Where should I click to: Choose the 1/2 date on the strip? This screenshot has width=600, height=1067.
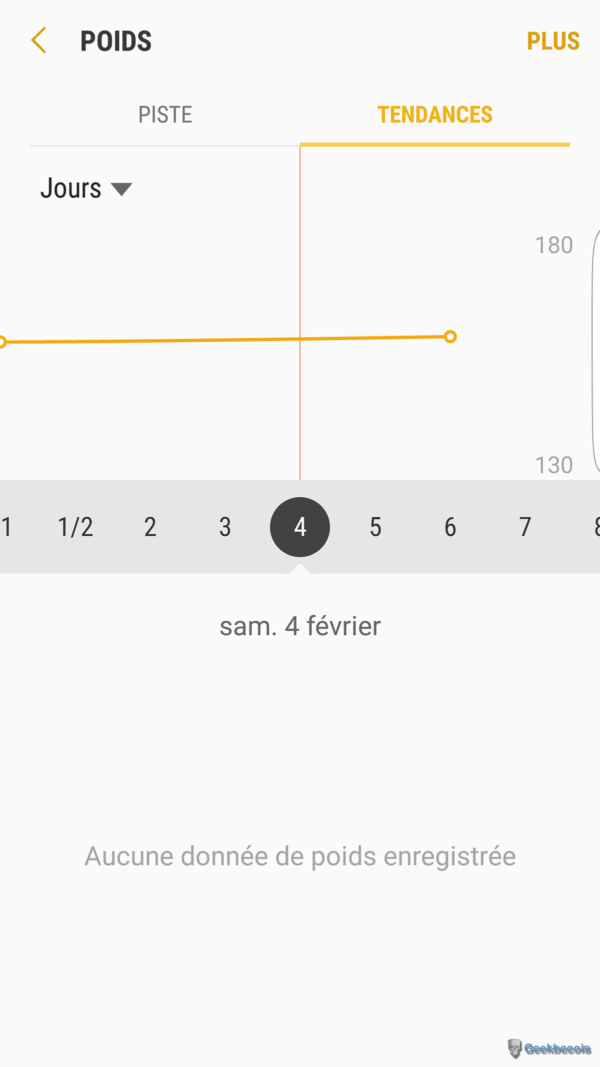click(75, 527)
